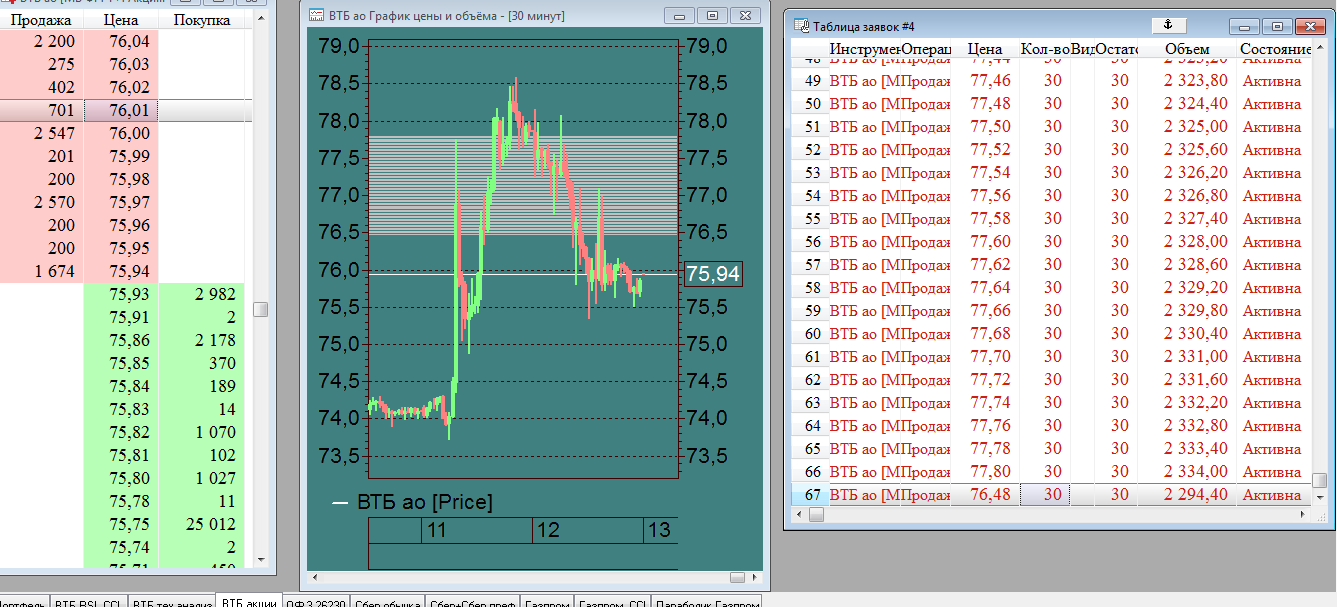Click the Продажа column header in order book
1337x607 pixels.
(x=41, y=20)
